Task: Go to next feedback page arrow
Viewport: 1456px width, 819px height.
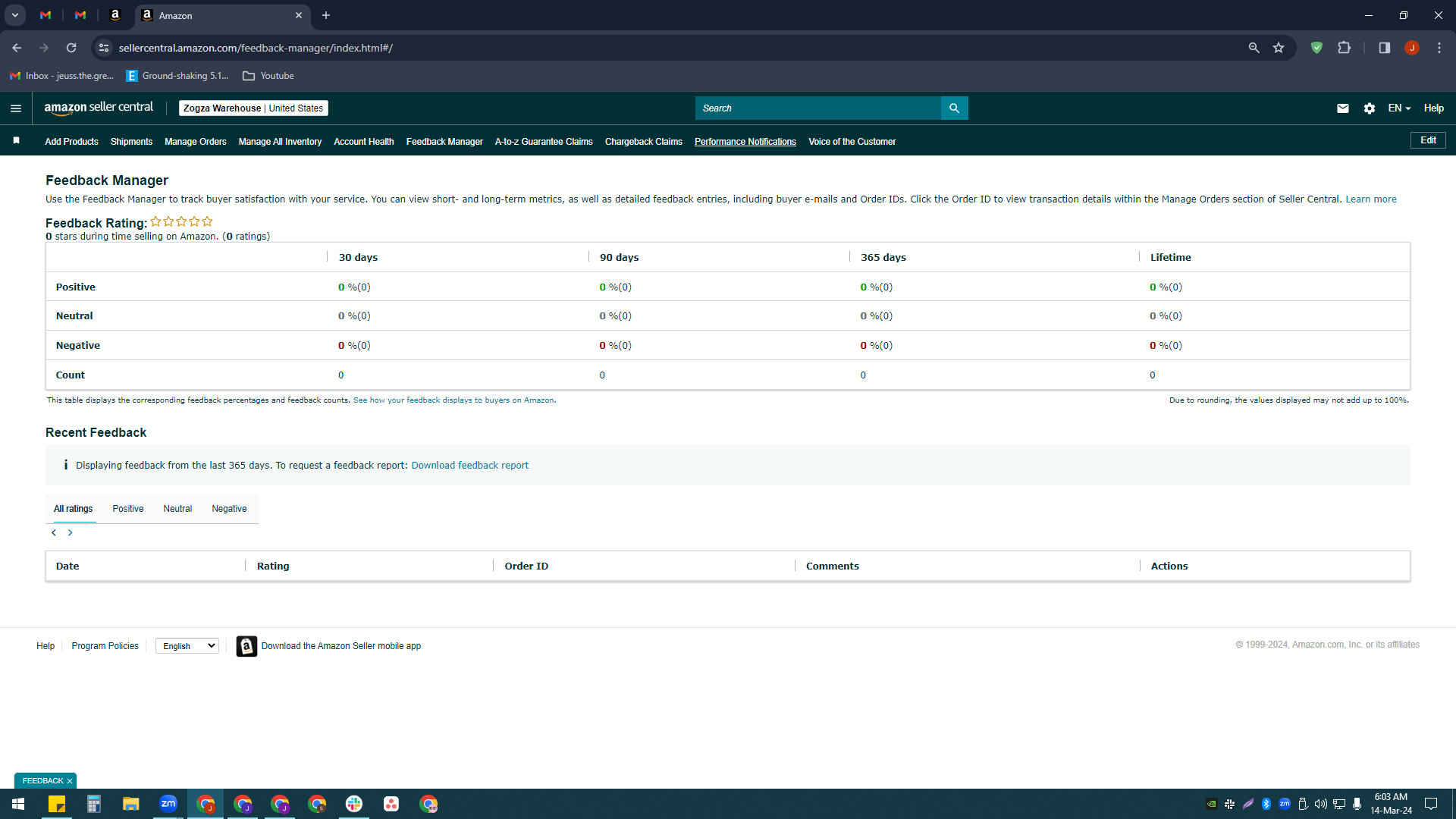Action: [71, 533]
